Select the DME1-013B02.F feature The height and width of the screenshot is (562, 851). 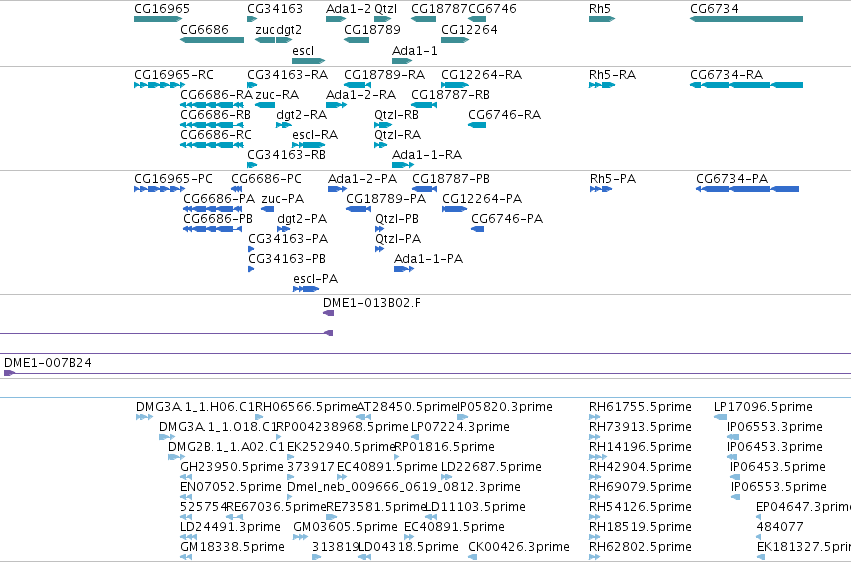(329, 313)
